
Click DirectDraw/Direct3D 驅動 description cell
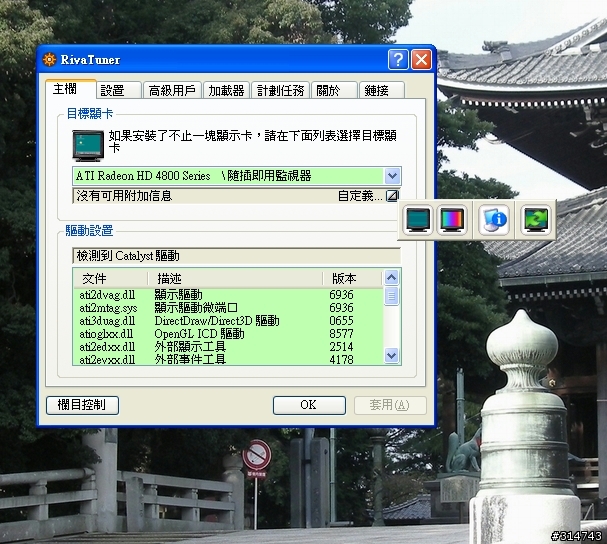click(217, 321)
